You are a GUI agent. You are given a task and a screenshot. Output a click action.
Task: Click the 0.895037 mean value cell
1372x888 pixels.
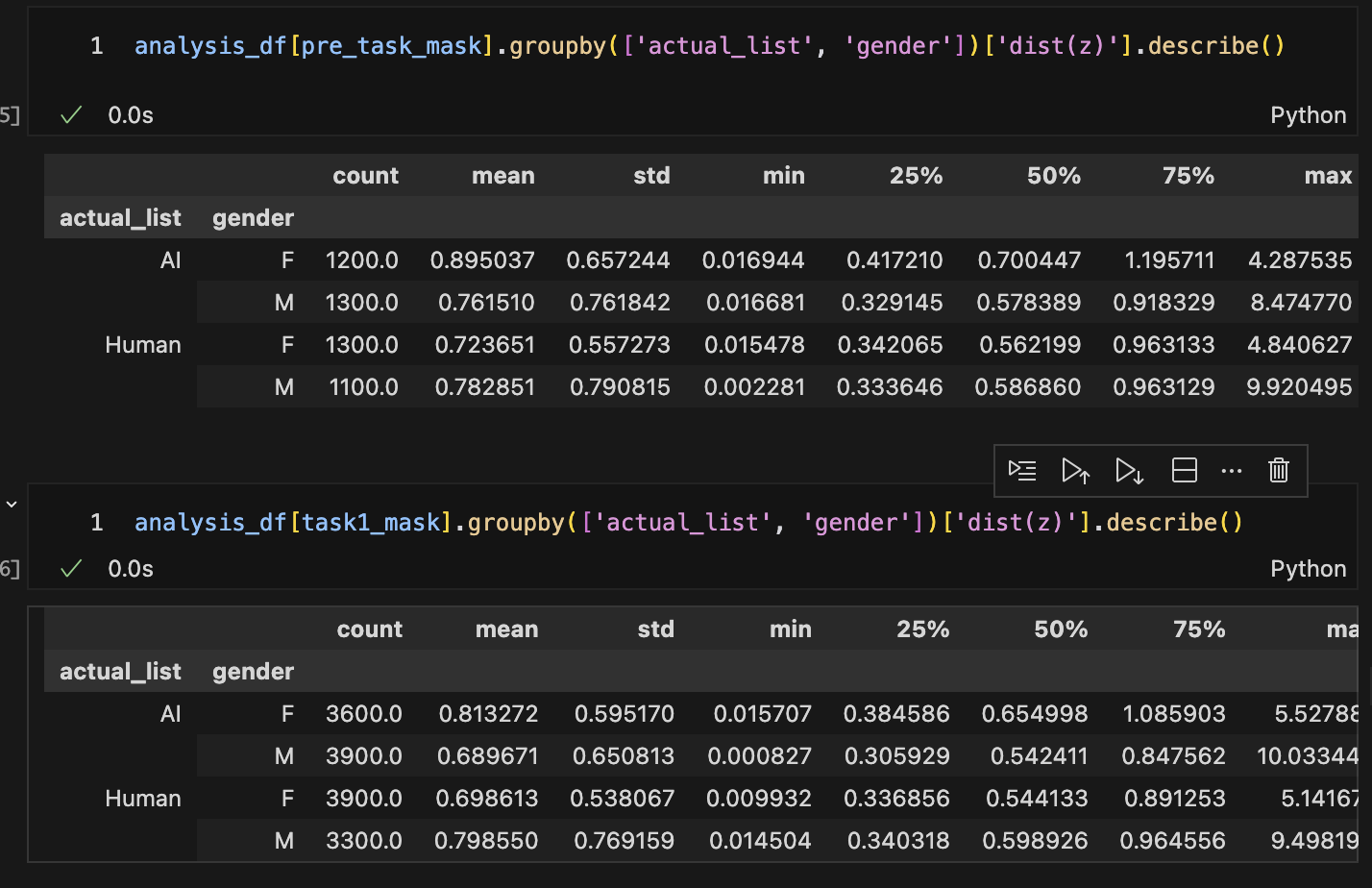click(482, 260)
